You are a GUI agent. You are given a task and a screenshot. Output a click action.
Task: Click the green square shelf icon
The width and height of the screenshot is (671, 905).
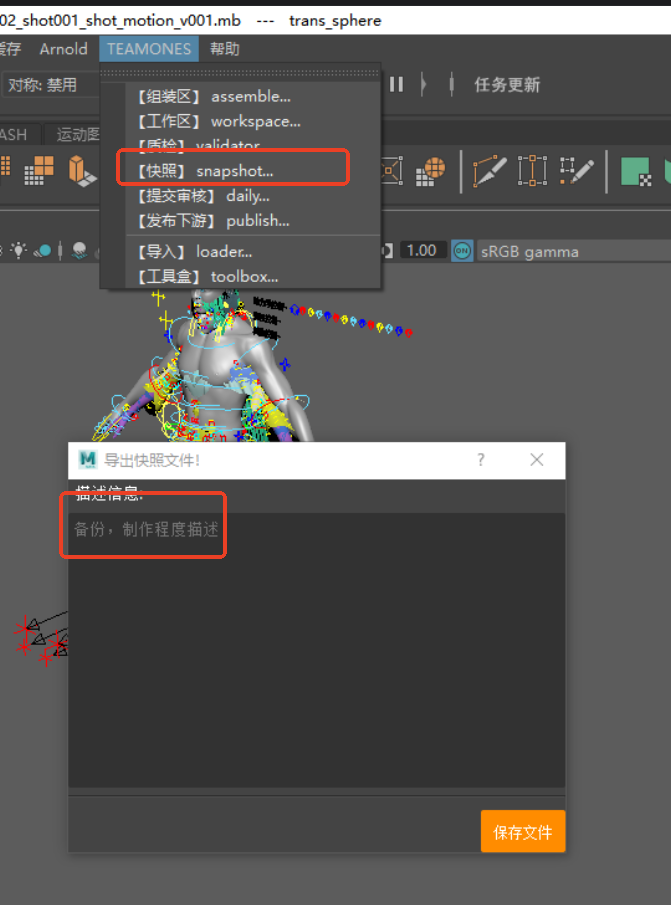click(x=636, y=171)
